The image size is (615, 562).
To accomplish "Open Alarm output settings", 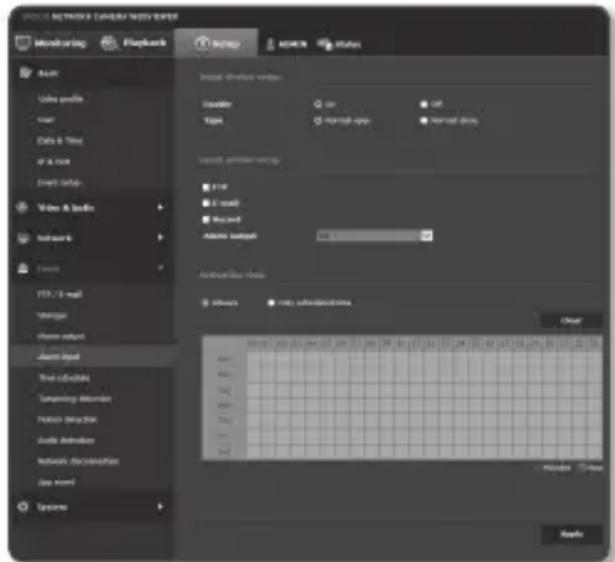I will 61,336.
